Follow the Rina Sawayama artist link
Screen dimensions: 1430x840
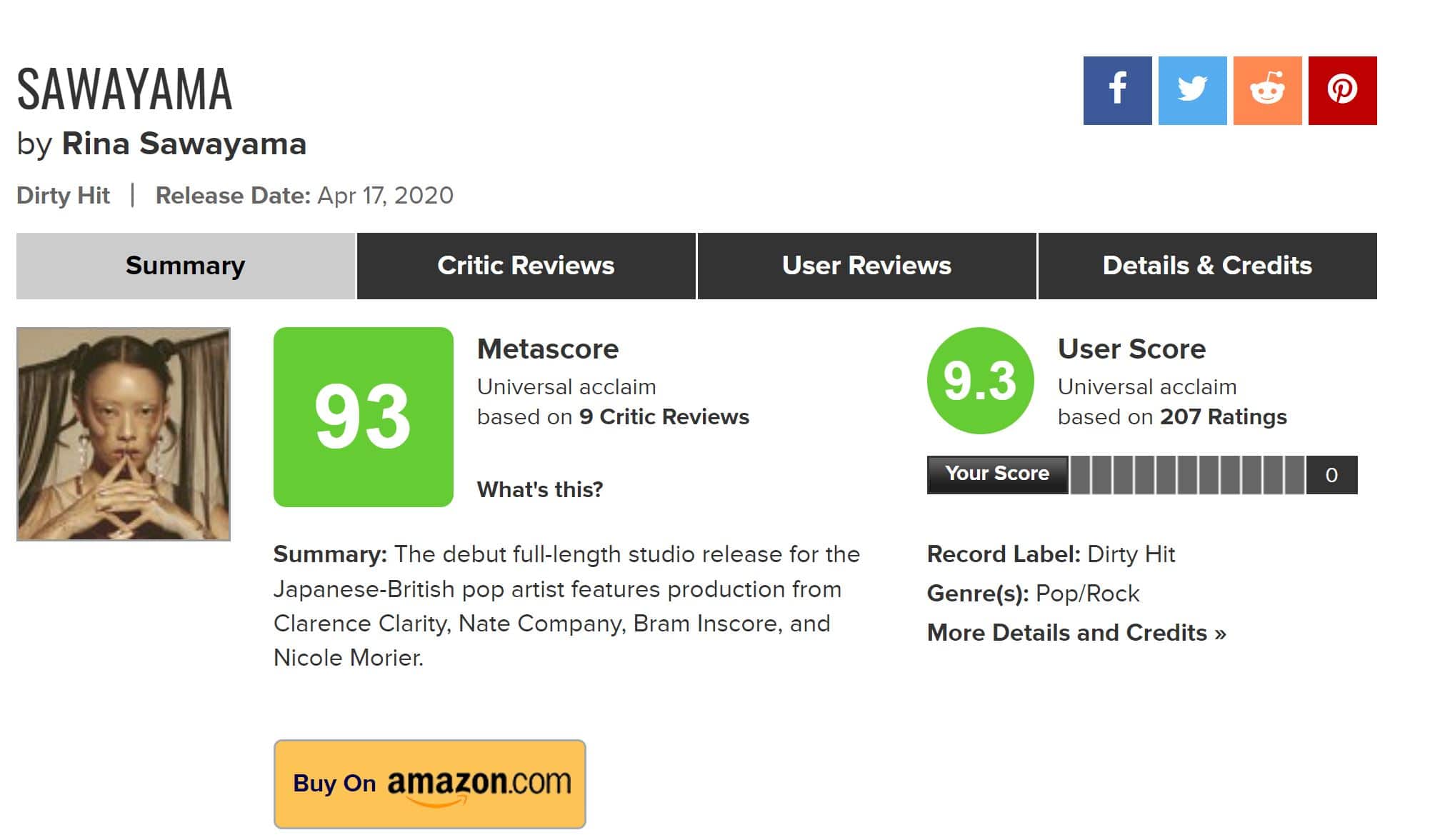pos(184,144)
